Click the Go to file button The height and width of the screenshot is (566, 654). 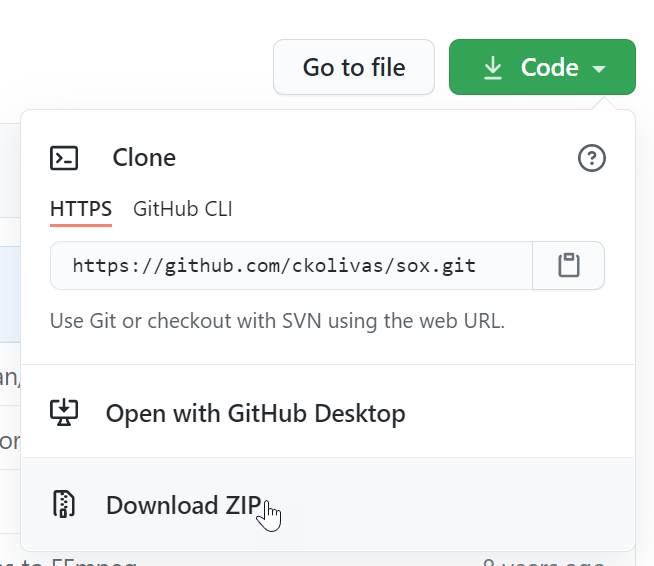point(354,68)
